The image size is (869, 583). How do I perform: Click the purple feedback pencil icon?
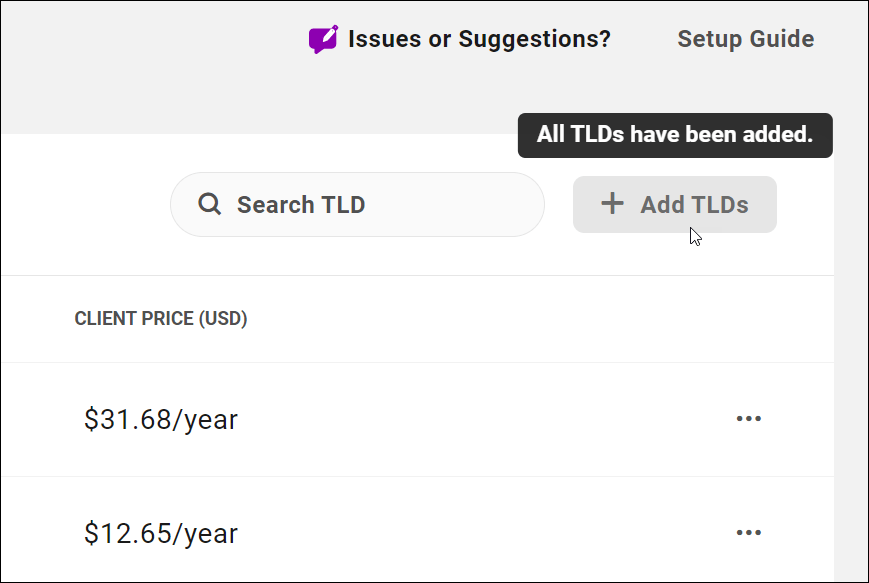(x=323, y=39)
